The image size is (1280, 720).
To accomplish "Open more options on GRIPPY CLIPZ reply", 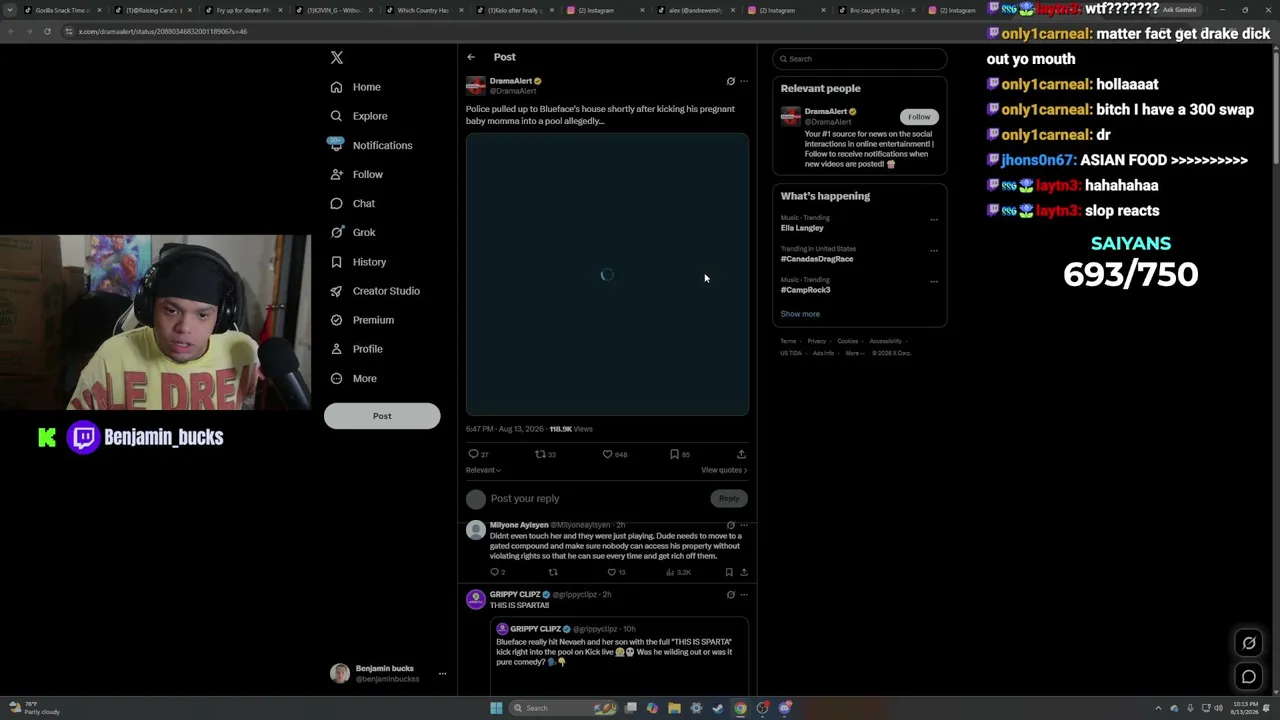I will 743,594.
